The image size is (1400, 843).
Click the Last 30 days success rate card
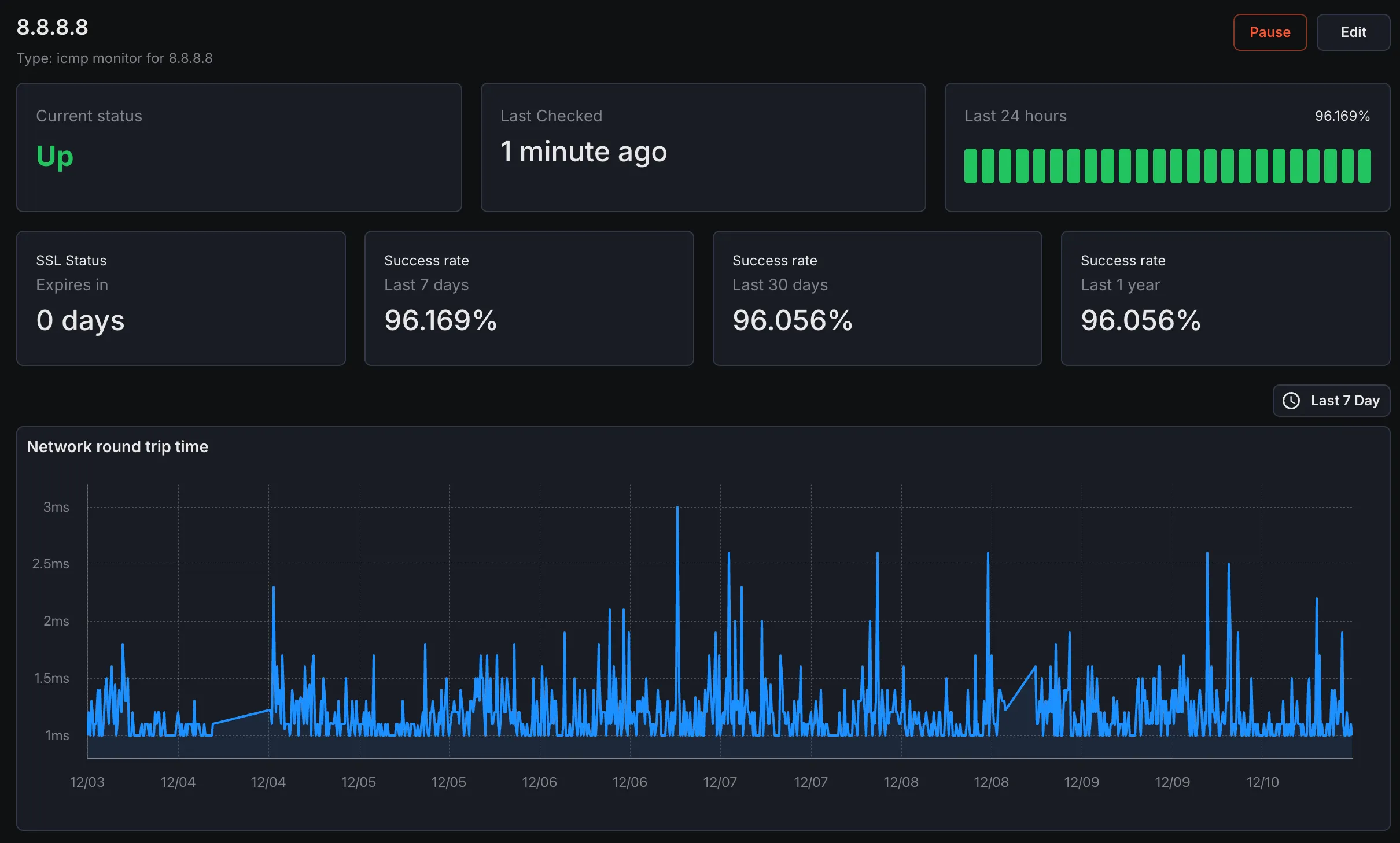pyautogui.click(x=877, y=298)
